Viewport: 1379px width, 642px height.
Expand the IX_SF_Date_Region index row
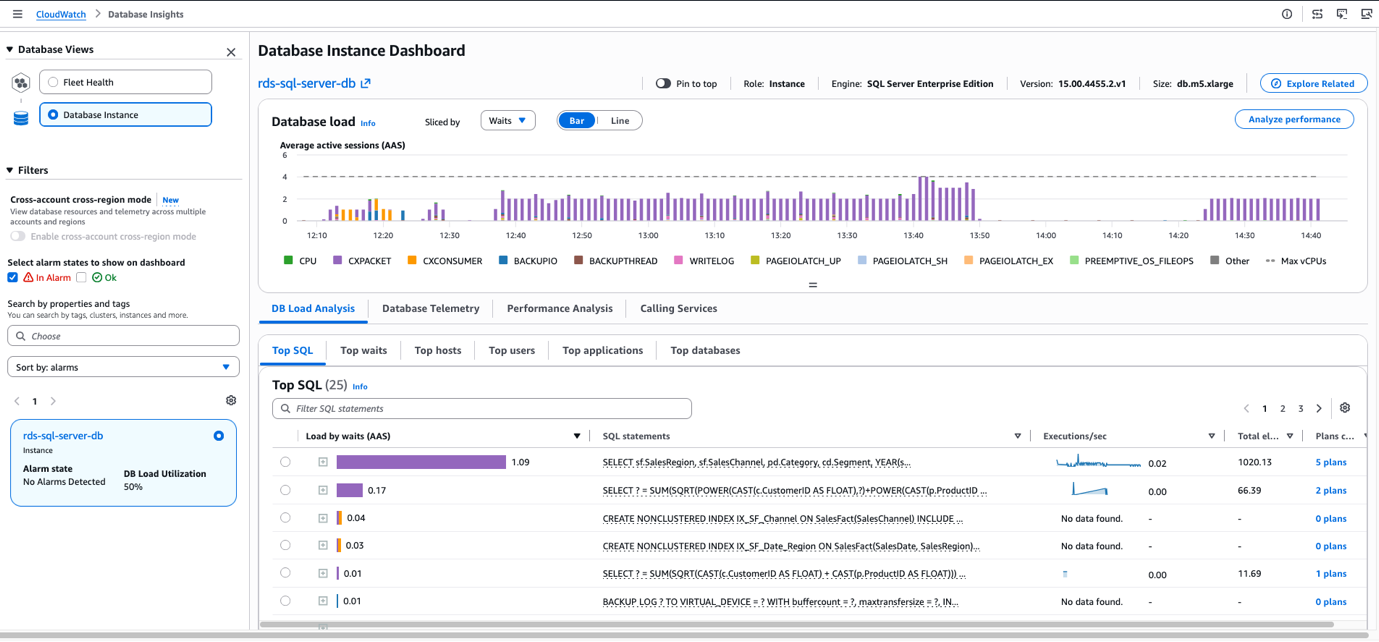click(x=323, y=545)
